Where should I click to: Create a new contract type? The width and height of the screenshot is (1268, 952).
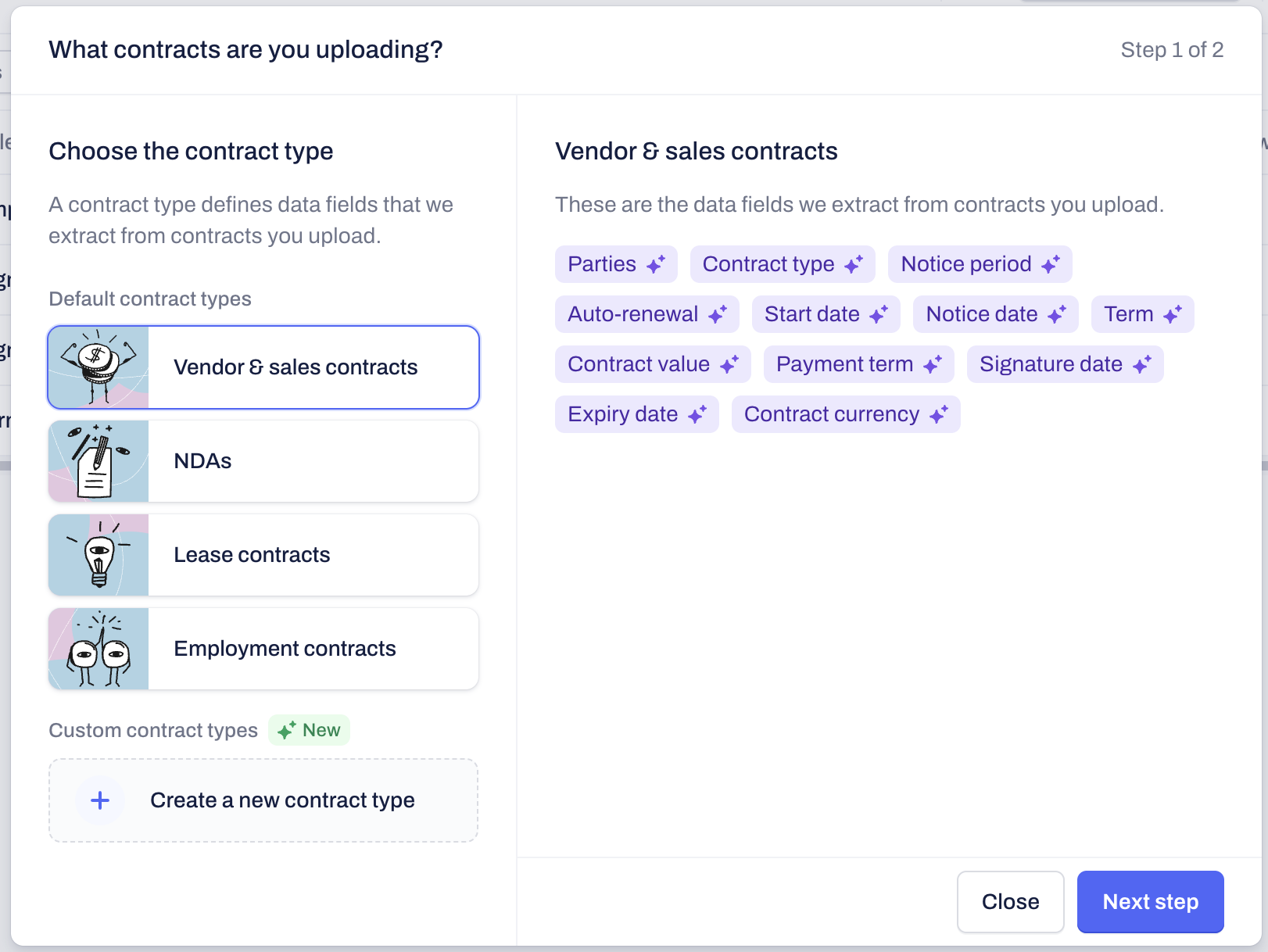pos(281,800)
